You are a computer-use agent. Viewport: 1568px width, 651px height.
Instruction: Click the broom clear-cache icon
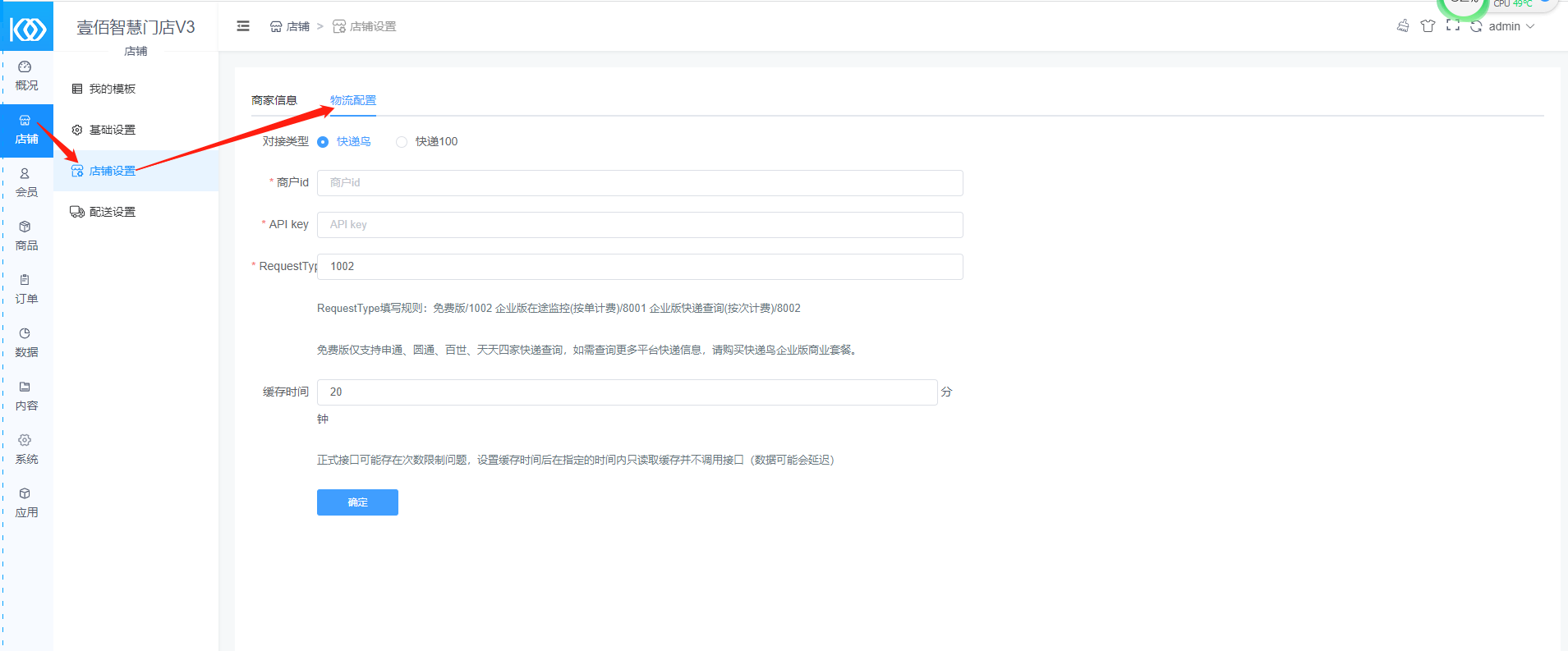pyautogui.click(x=1403, y=26)
